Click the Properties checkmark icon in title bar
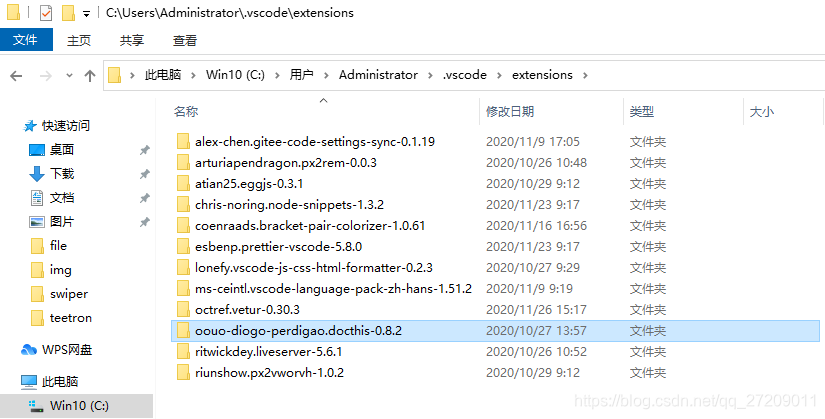Image resolution: width=825 pixels, height=419 pixels. tap(46, 13)
